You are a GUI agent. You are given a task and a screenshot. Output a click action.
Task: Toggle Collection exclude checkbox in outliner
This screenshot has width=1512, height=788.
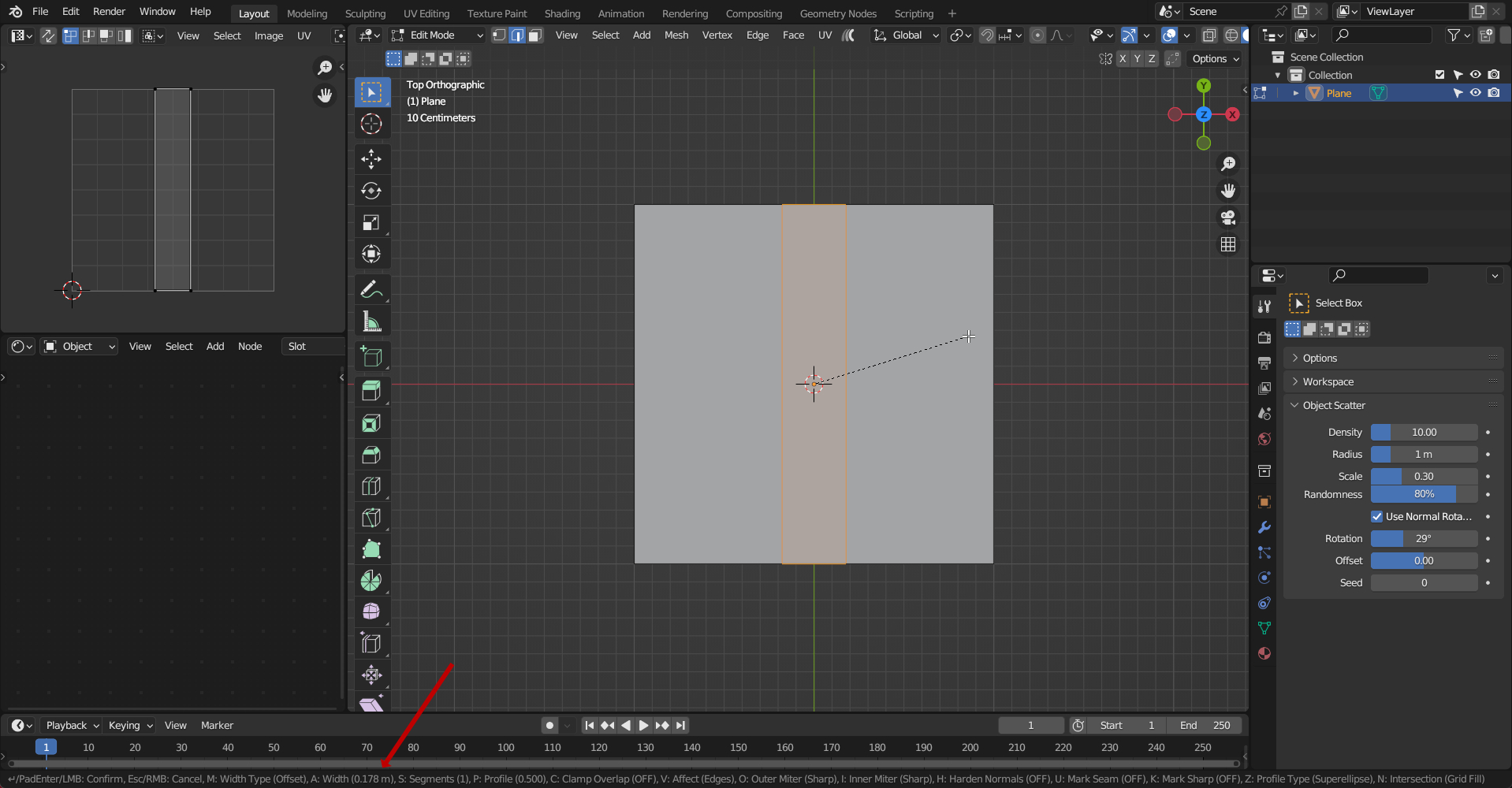point(1440,75)
